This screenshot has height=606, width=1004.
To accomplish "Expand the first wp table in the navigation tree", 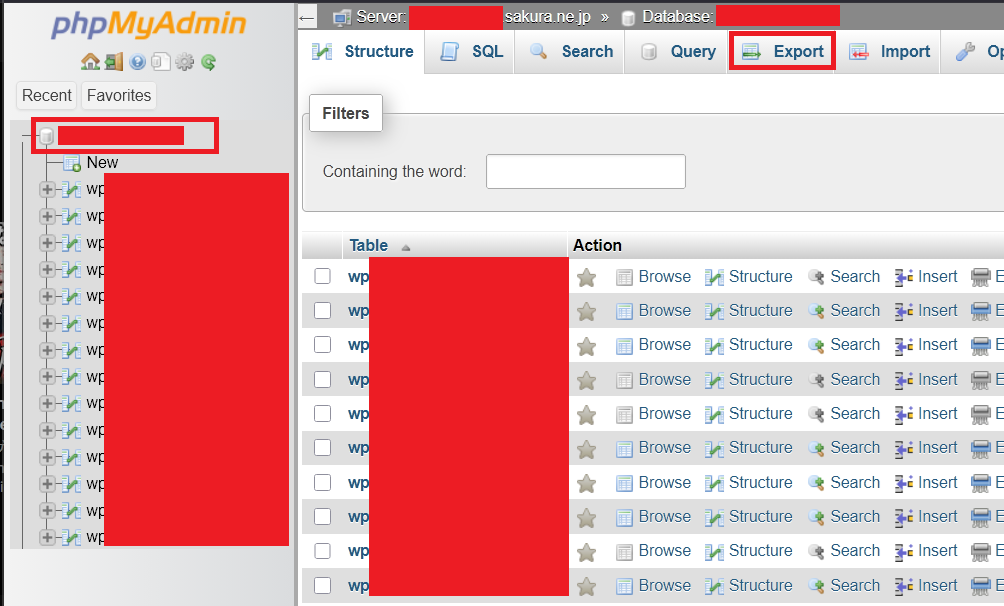I will pos(47,189).
